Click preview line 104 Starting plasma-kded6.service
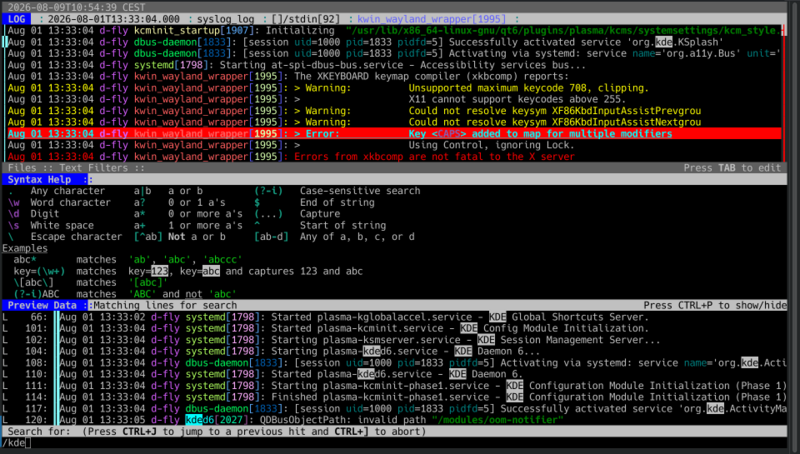This screenshot has height=454, width=800. point(394,351)
